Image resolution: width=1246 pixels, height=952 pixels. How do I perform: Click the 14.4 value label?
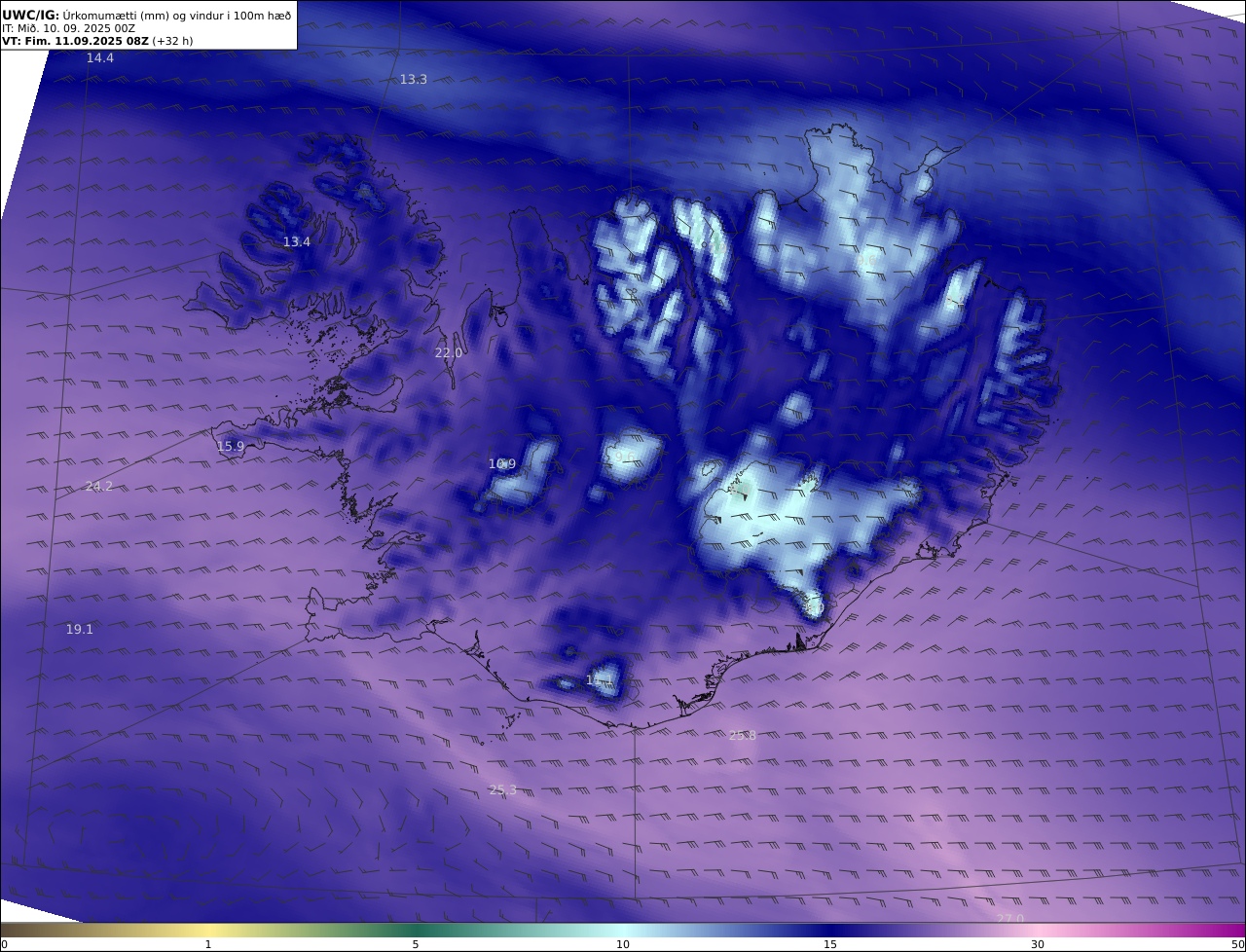pos(100,58)
